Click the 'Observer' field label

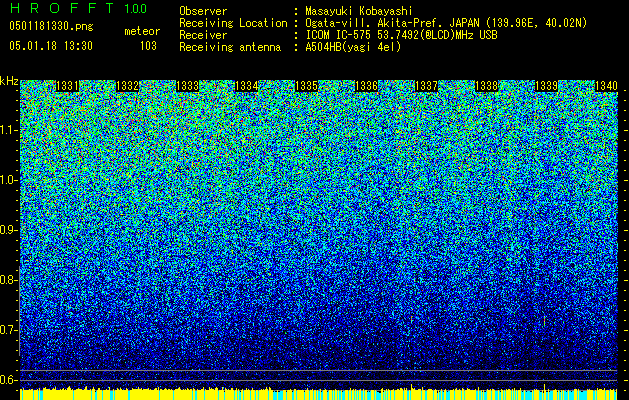point(203,11)
